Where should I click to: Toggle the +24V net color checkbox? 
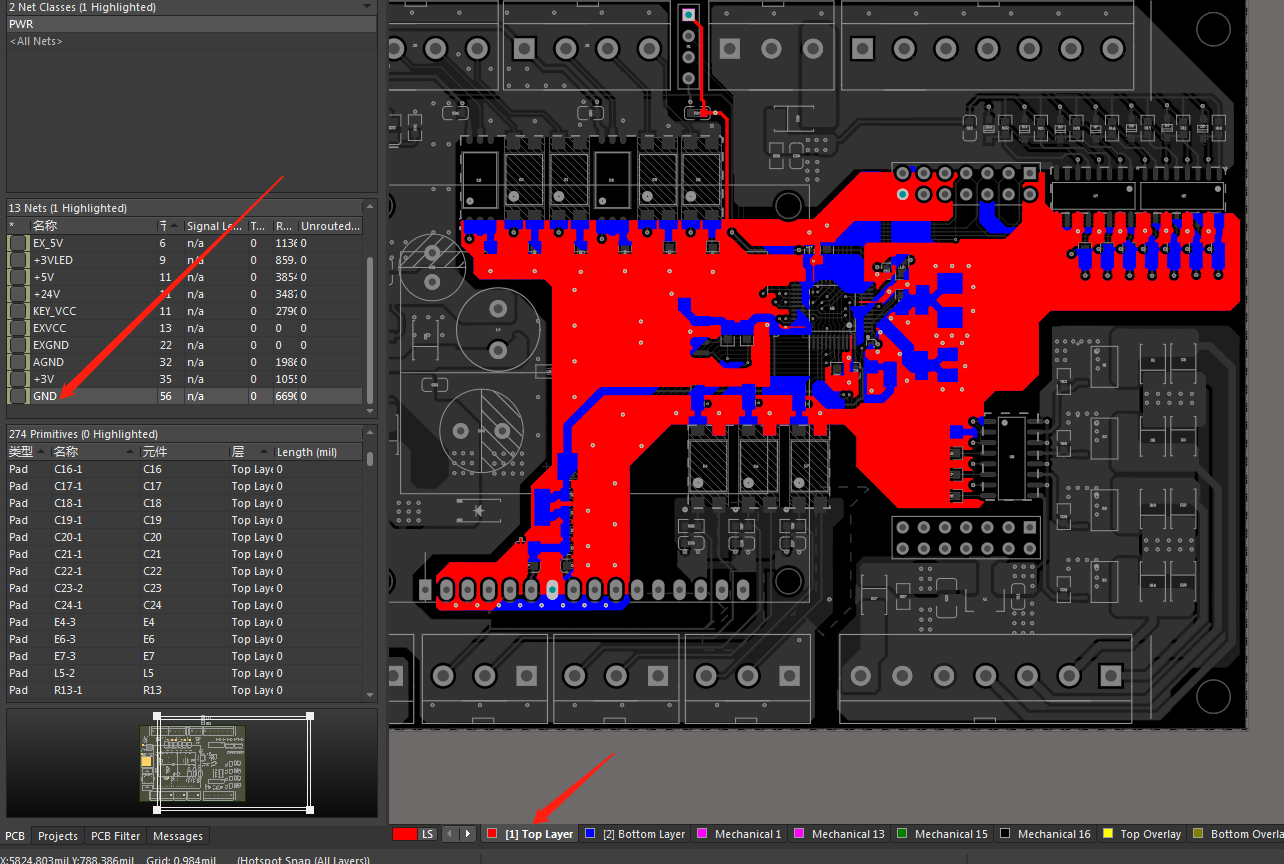click(18, 294)
